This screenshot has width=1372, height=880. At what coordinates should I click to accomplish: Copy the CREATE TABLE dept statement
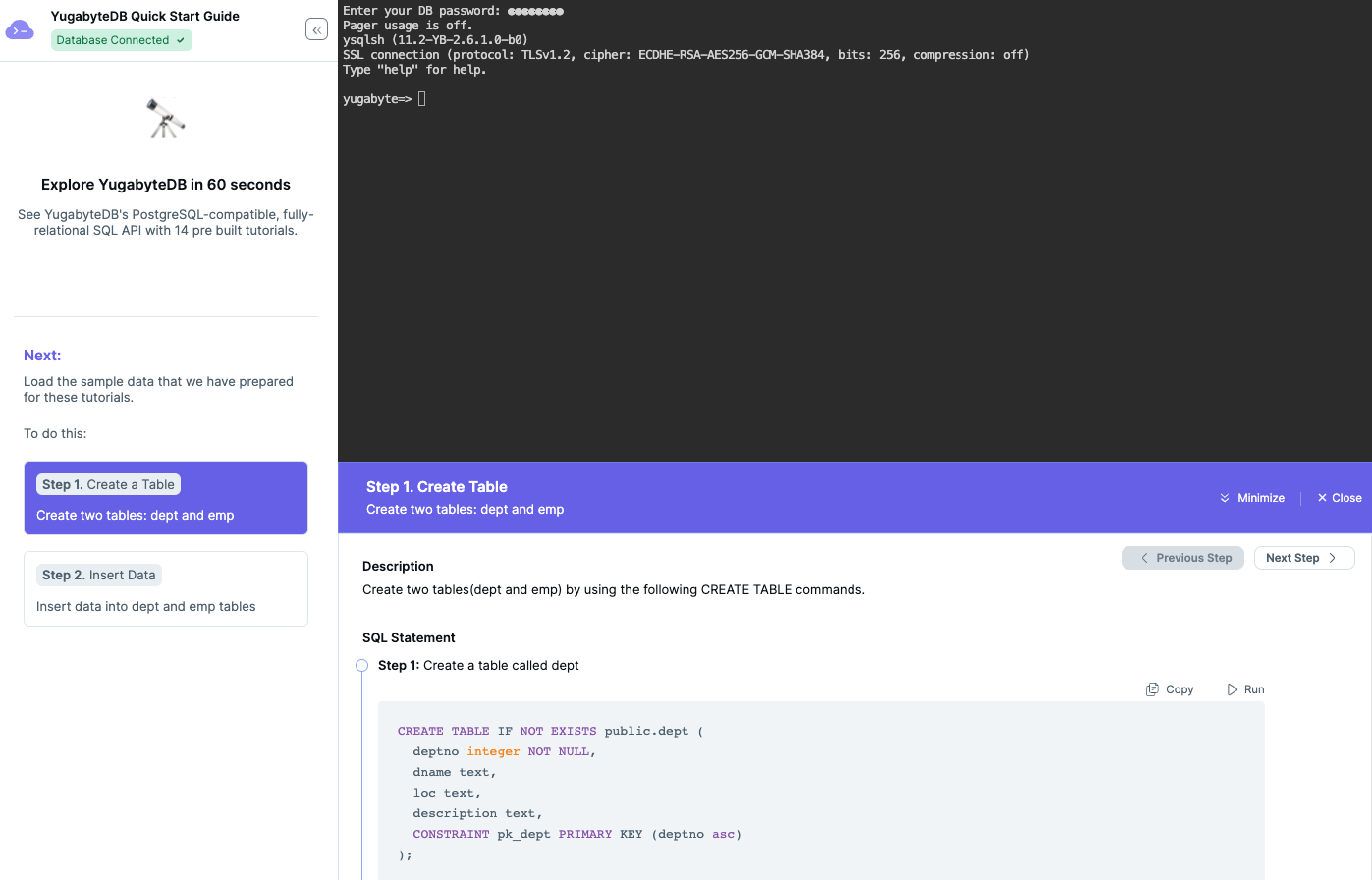[1170, 689]
